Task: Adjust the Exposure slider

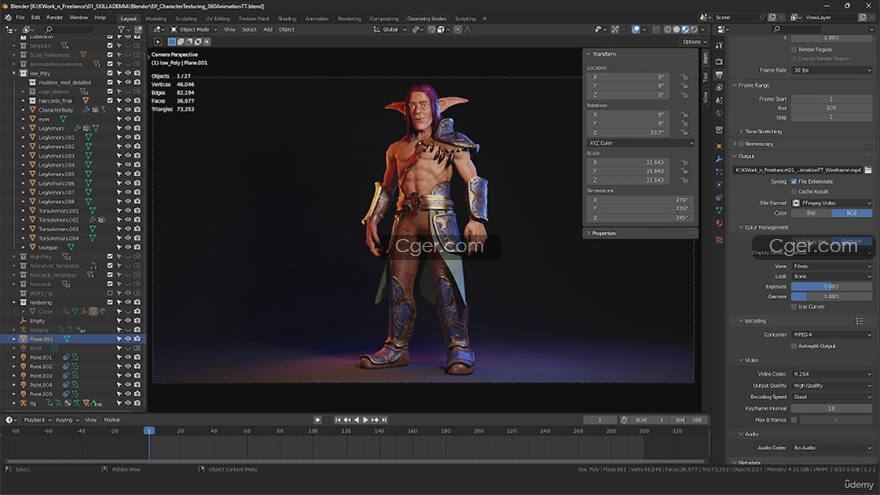Action: 832,286
